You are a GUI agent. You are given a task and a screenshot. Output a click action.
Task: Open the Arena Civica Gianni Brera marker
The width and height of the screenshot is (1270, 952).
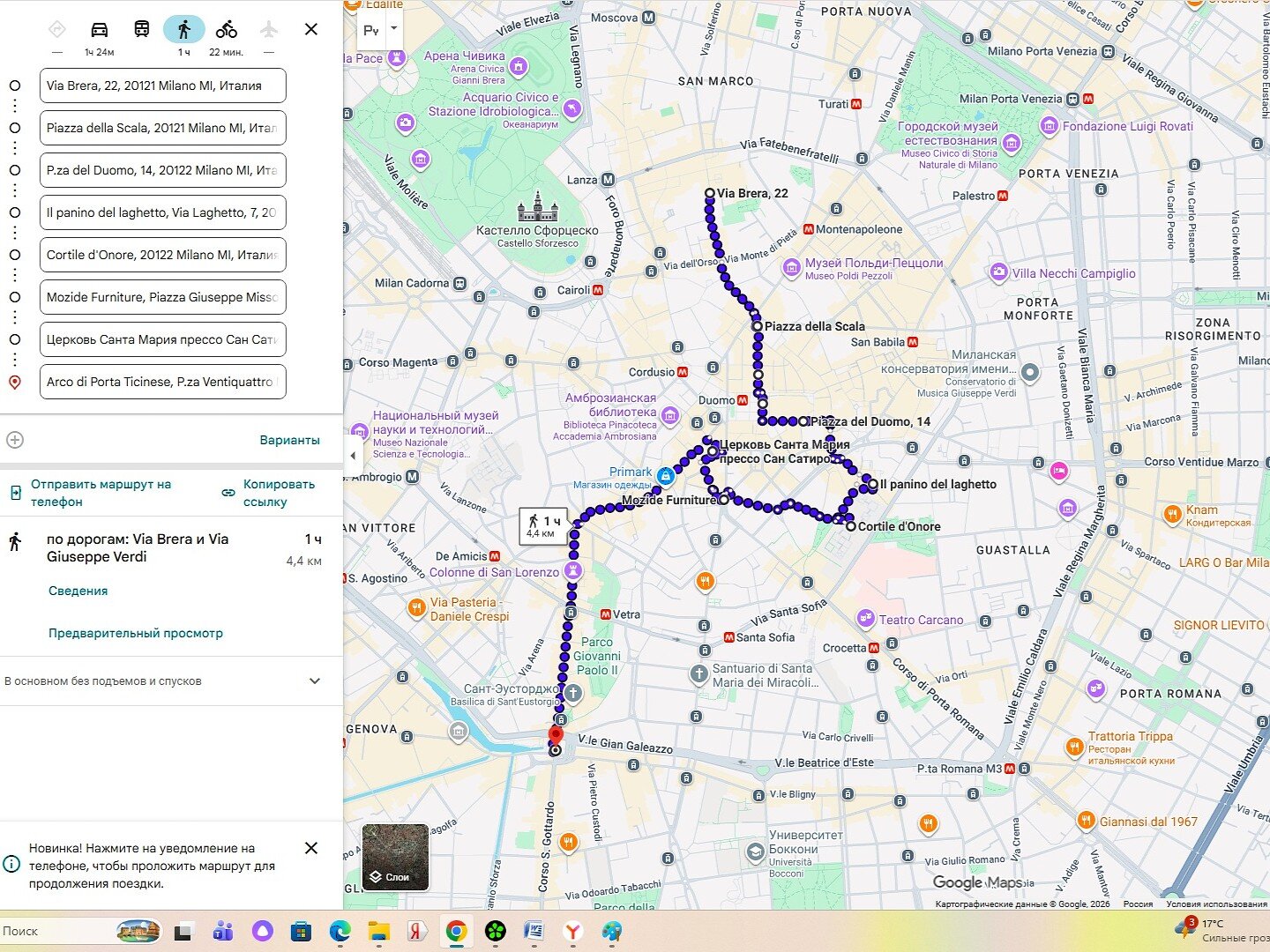[519, 66]
